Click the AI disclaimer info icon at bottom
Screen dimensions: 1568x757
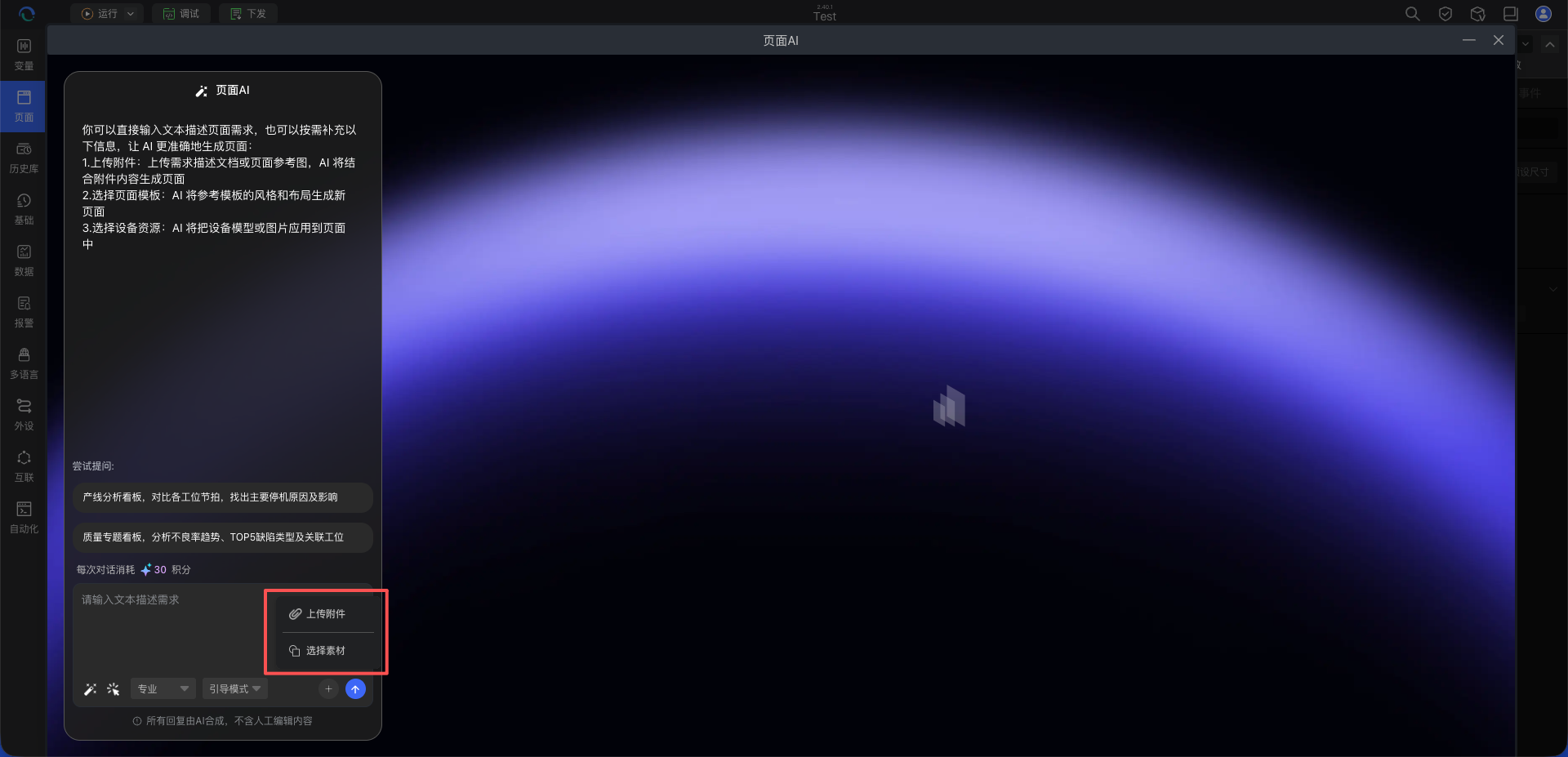(x=137, y=721)
